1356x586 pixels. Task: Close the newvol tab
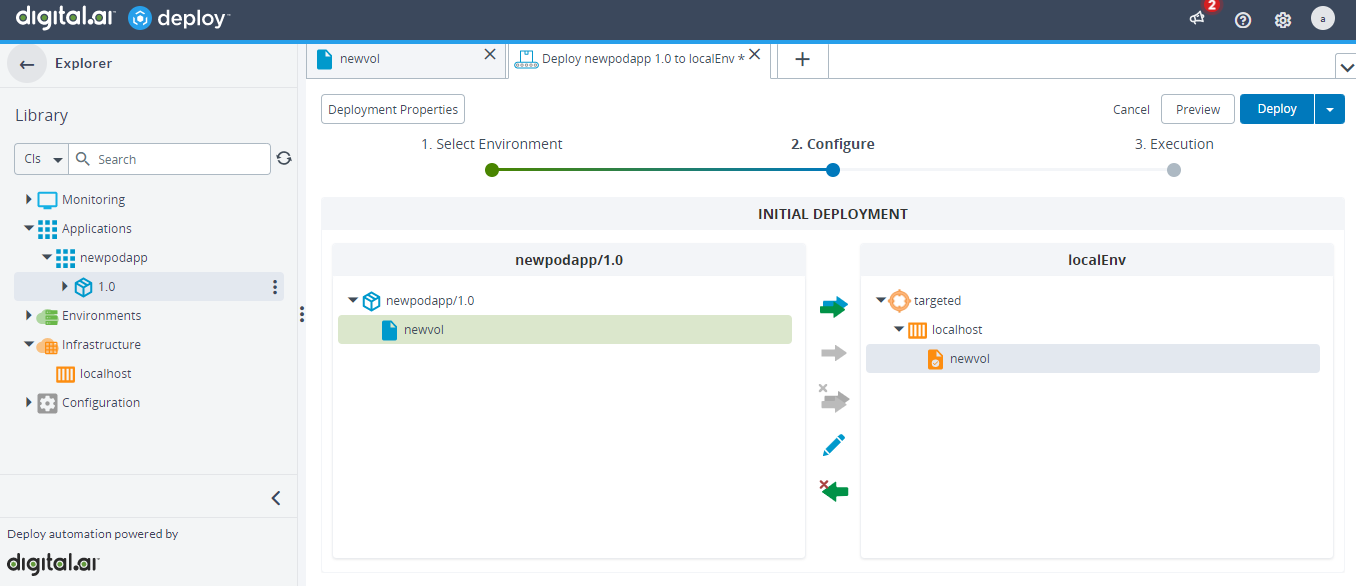490,55
